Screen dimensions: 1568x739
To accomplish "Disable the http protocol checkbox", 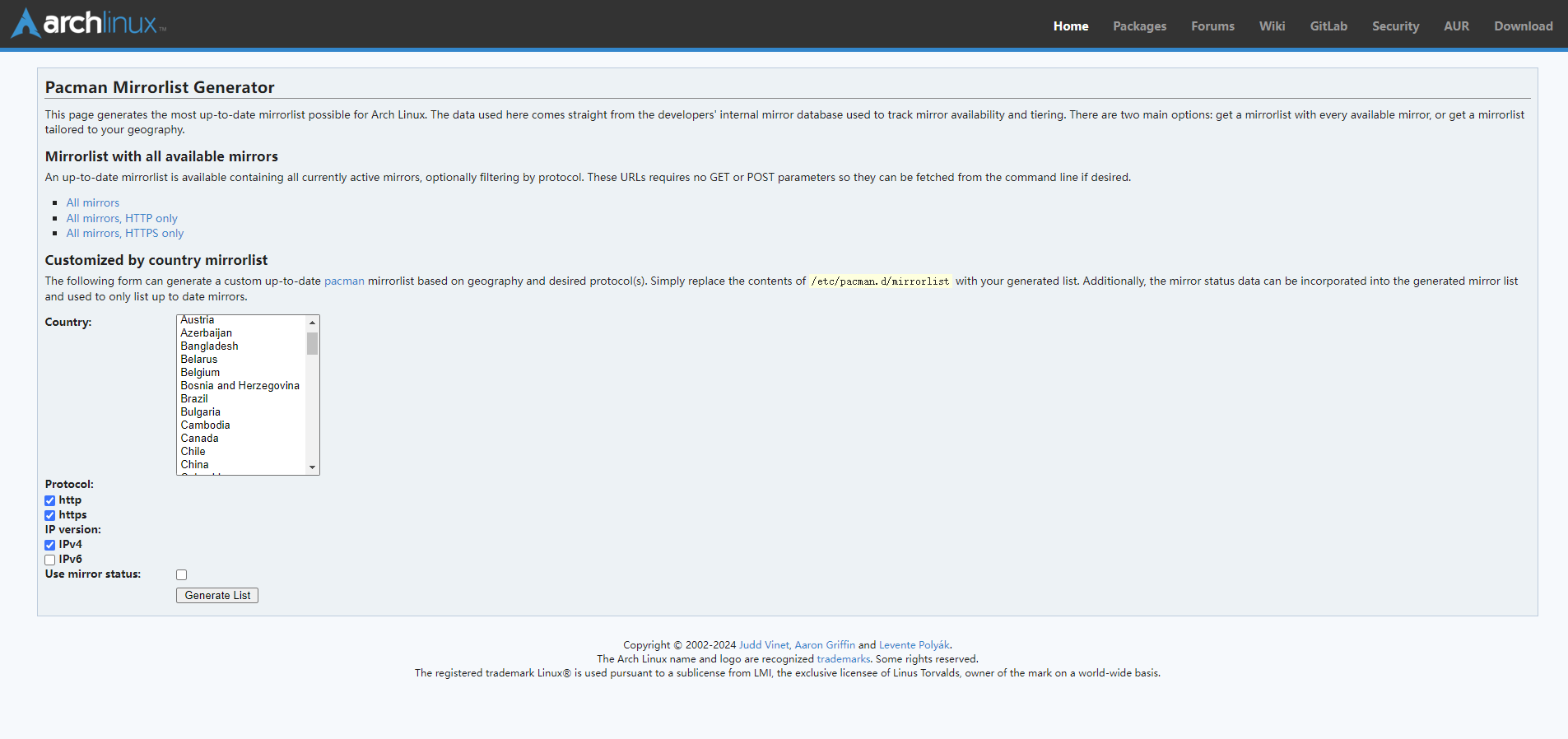I will [50, 500].
